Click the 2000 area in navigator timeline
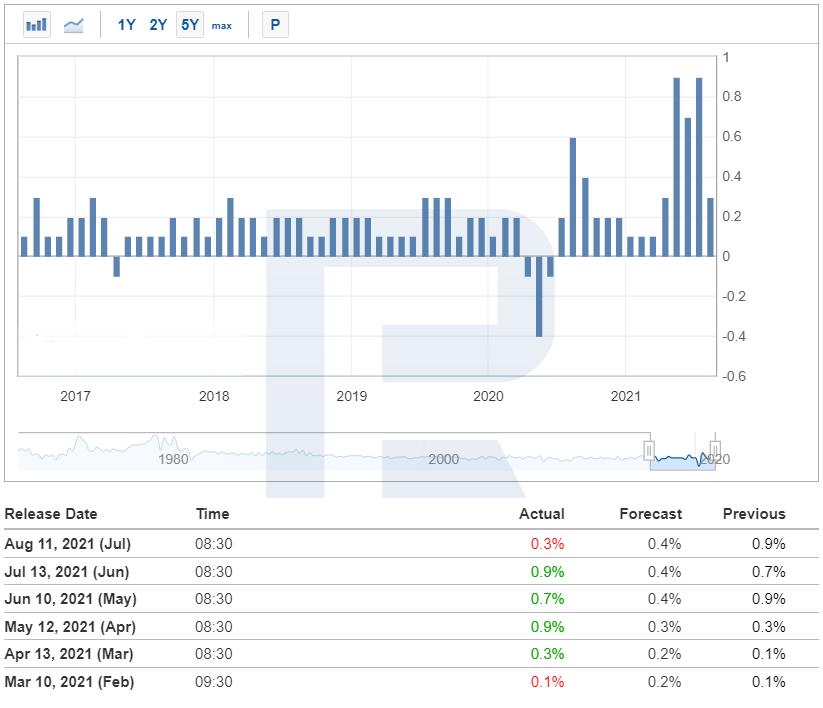This screenshot has height=708, width=823. tap(444, 459)
